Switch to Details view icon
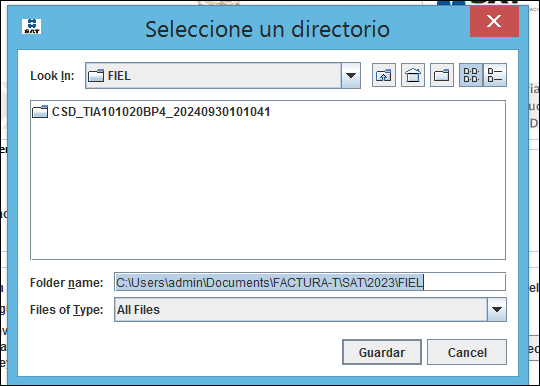 (x=495, y=75)
